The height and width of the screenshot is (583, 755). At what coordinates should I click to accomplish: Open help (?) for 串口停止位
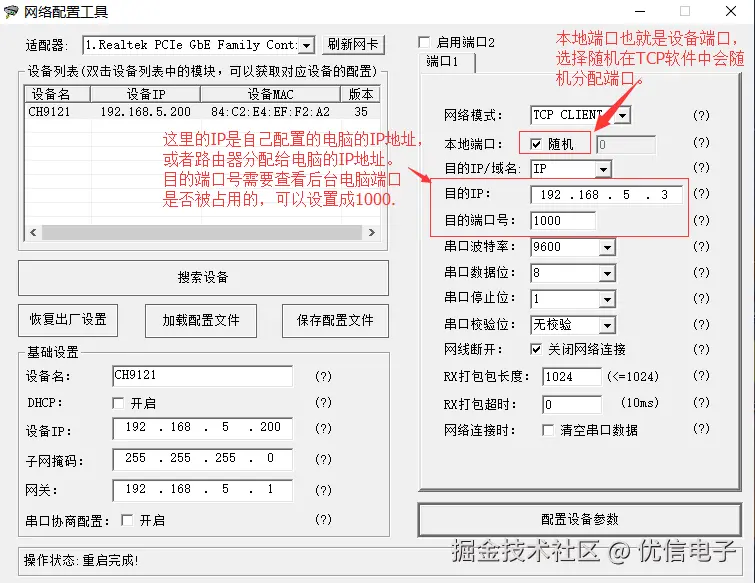(701, 298)
